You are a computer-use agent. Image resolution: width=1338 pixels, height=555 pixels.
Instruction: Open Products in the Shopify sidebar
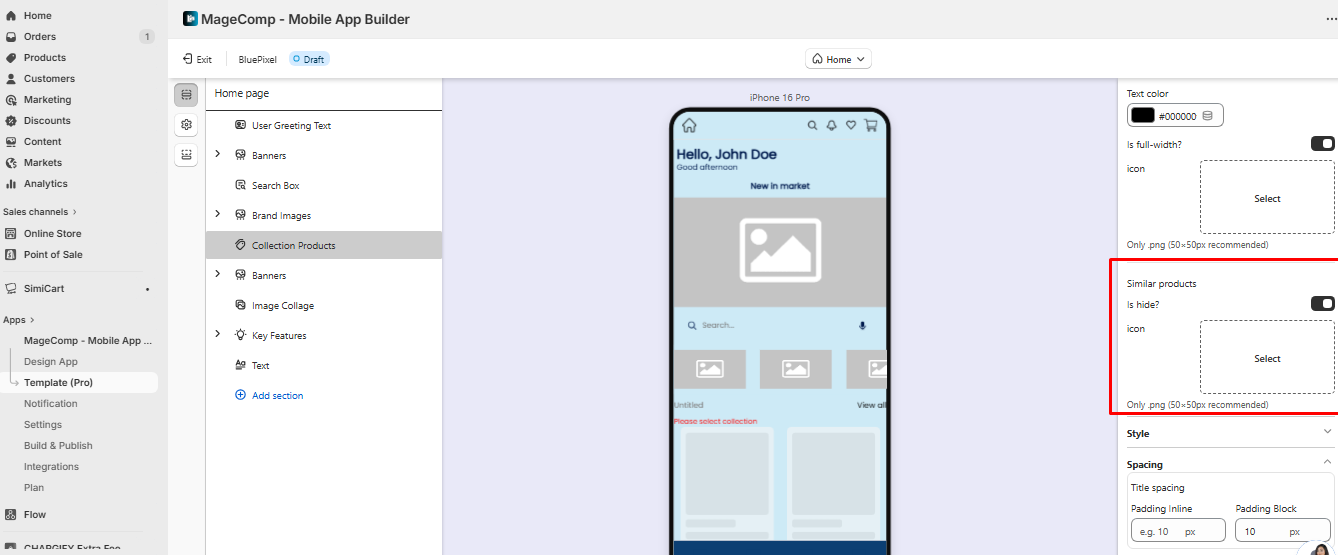[x=45, y=58]
